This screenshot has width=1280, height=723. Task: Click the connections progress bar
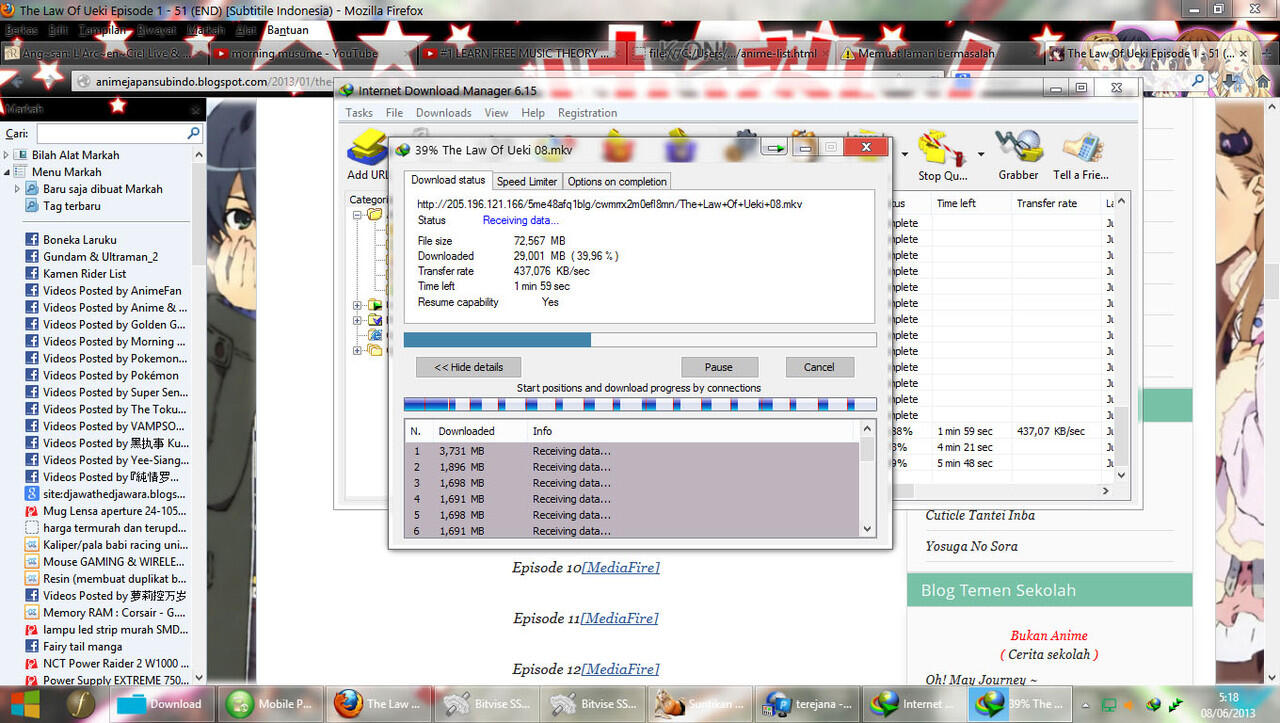640,404
